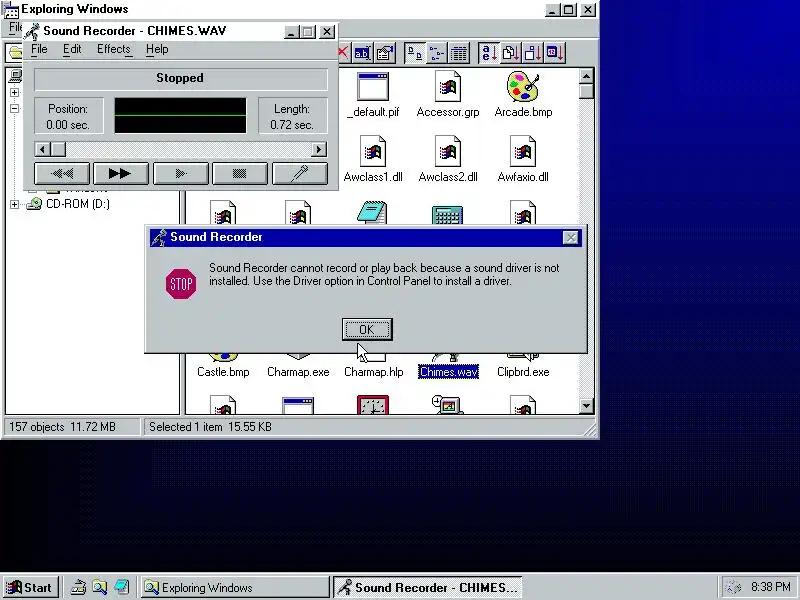Viewport: 800px width, 600px height.
Task: Open the Help menu in Sound Recorder
Action: pos(157,49)
